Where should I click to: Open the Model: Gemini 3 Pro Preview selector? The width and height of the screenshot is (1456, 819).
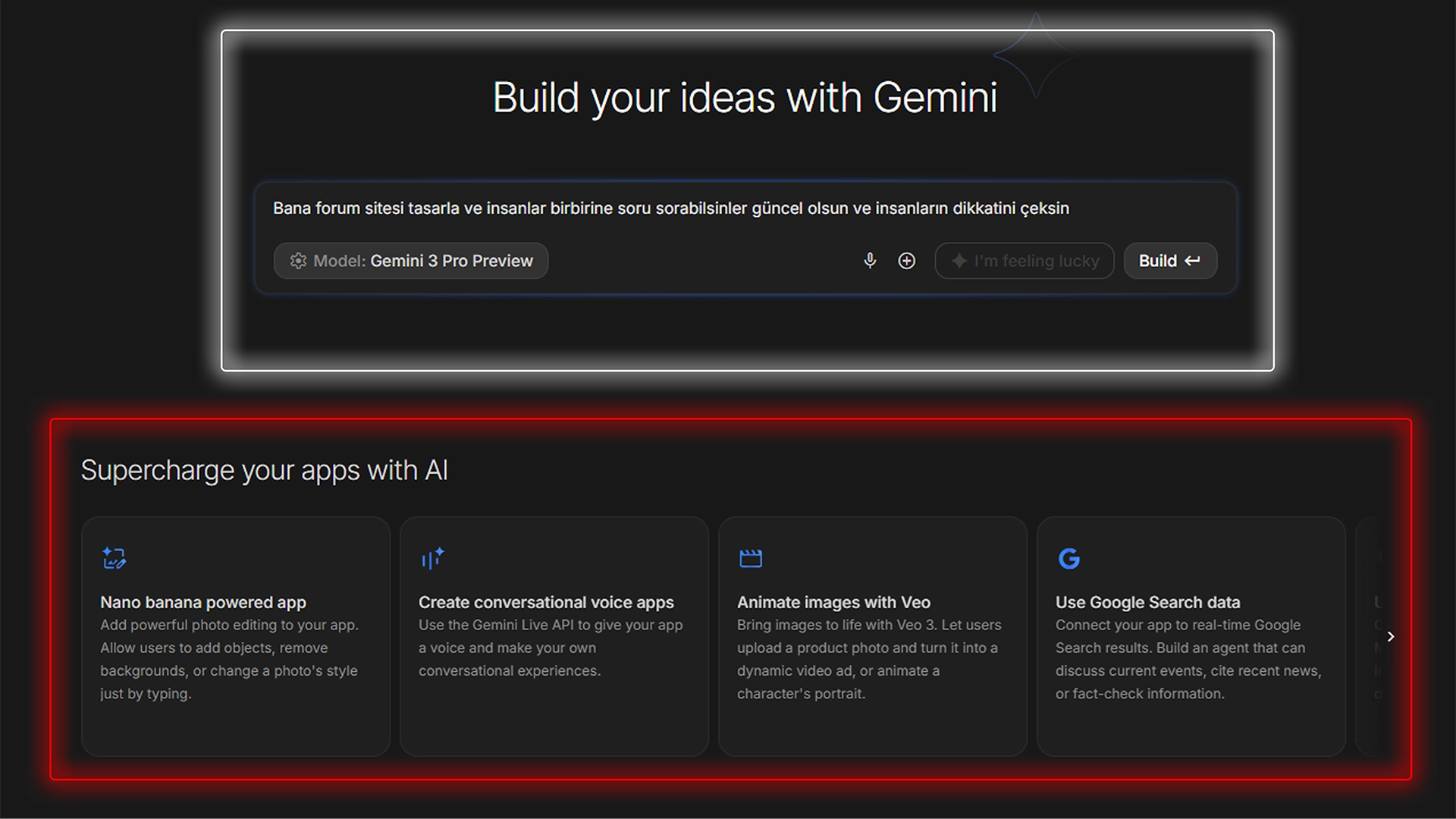(x=411, y=261)
